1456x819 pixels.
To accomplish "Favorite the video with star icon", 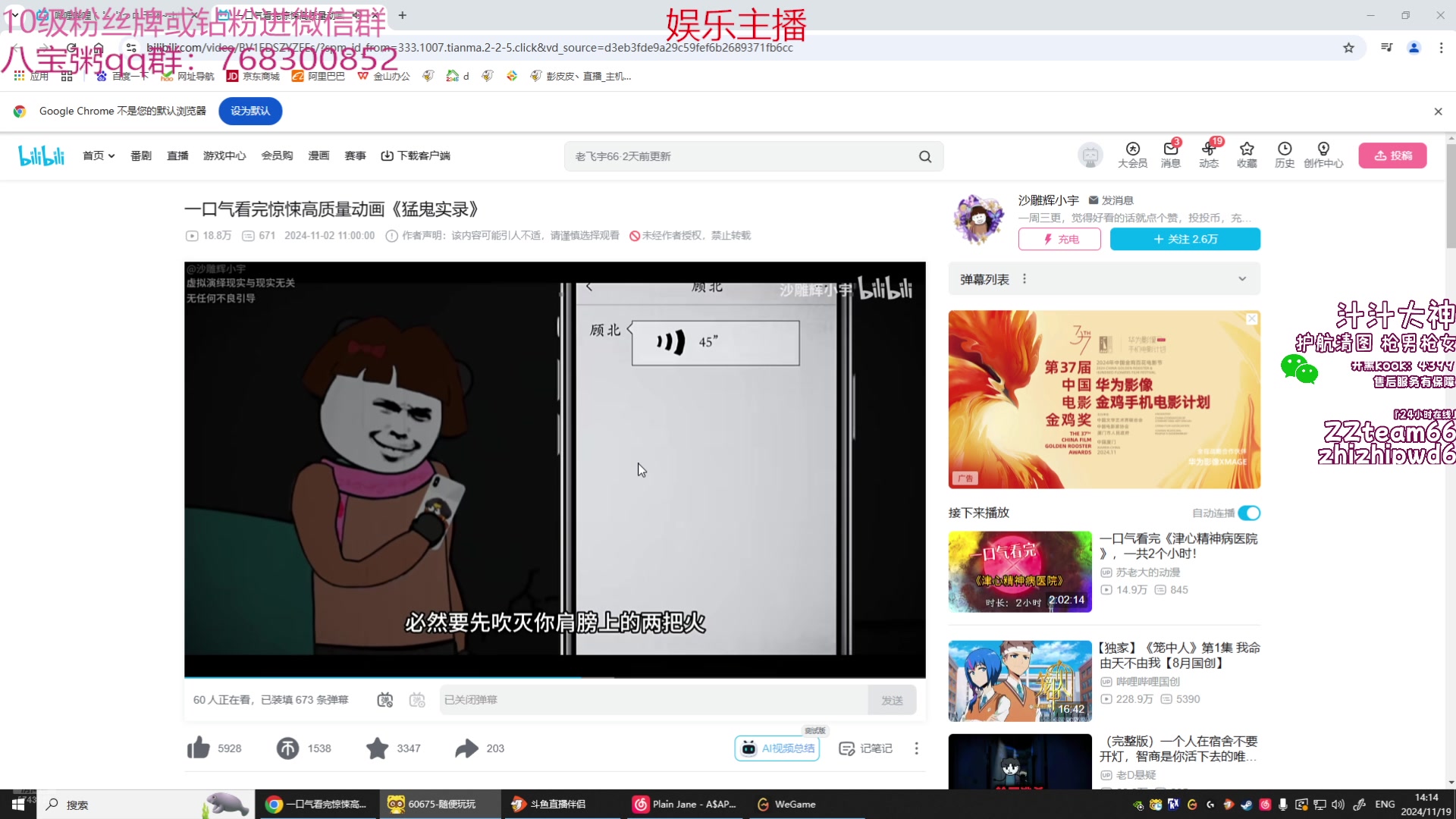I will [377, 748].
